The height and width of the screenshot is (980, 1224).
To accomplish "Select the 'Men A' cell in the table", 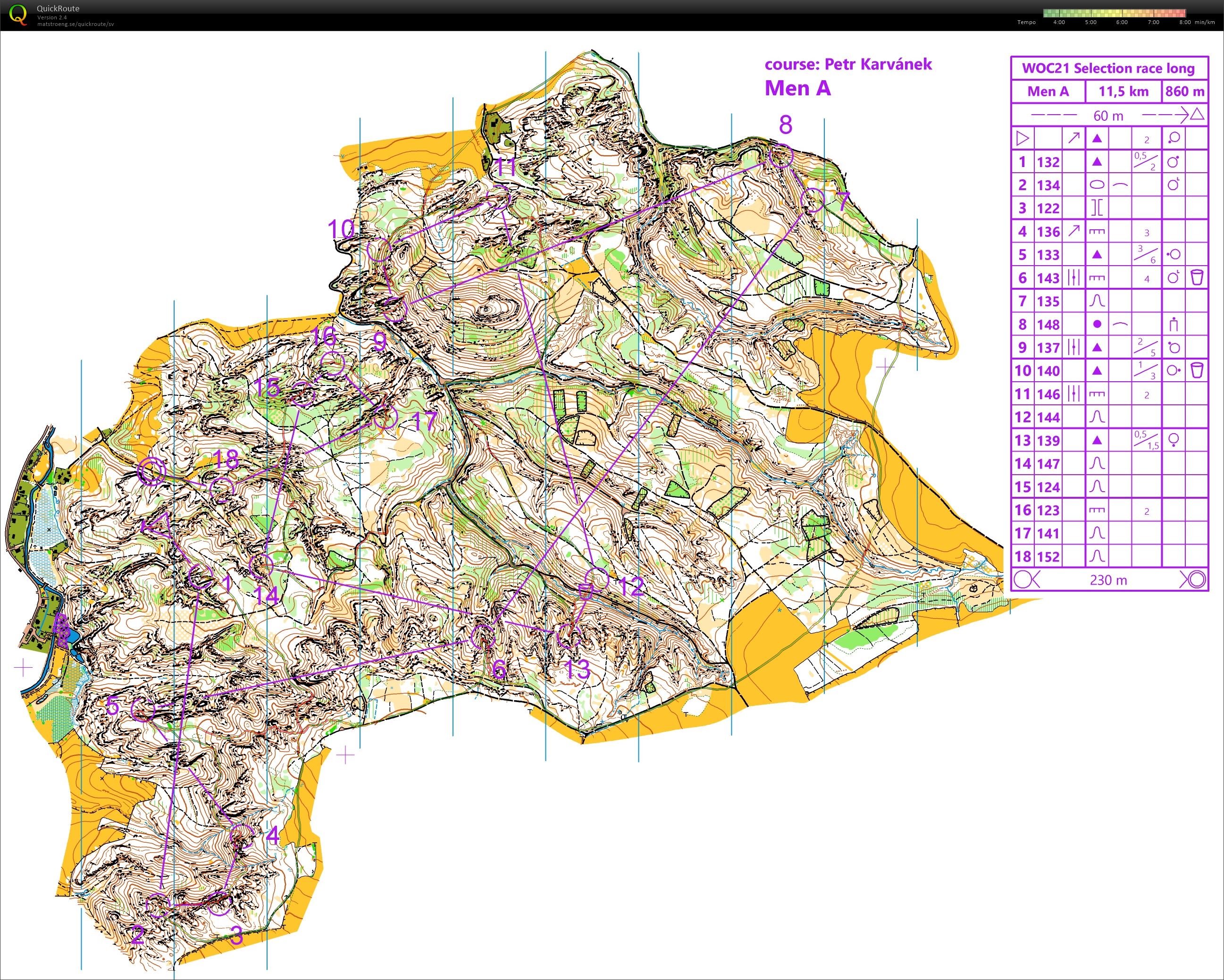I will pyautogui.click(x=1048, y=92).
